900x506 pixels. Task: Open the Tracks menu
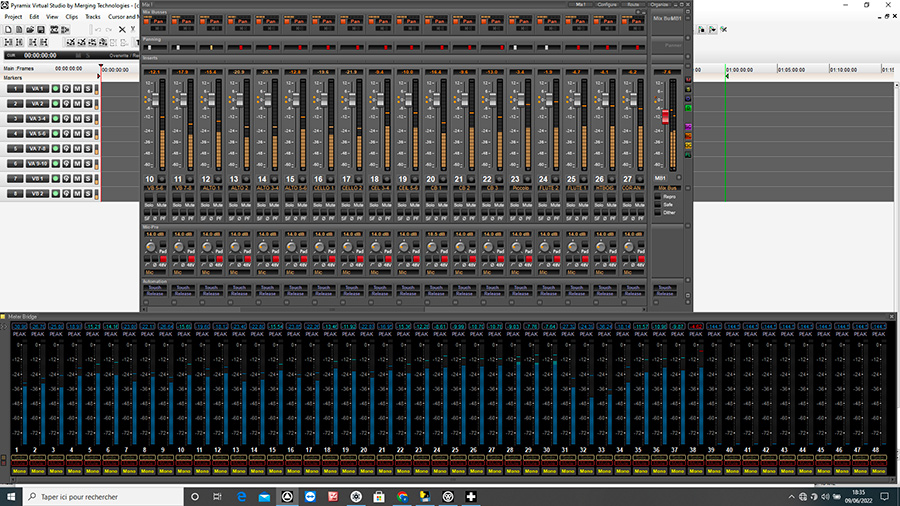click(92, 17)
